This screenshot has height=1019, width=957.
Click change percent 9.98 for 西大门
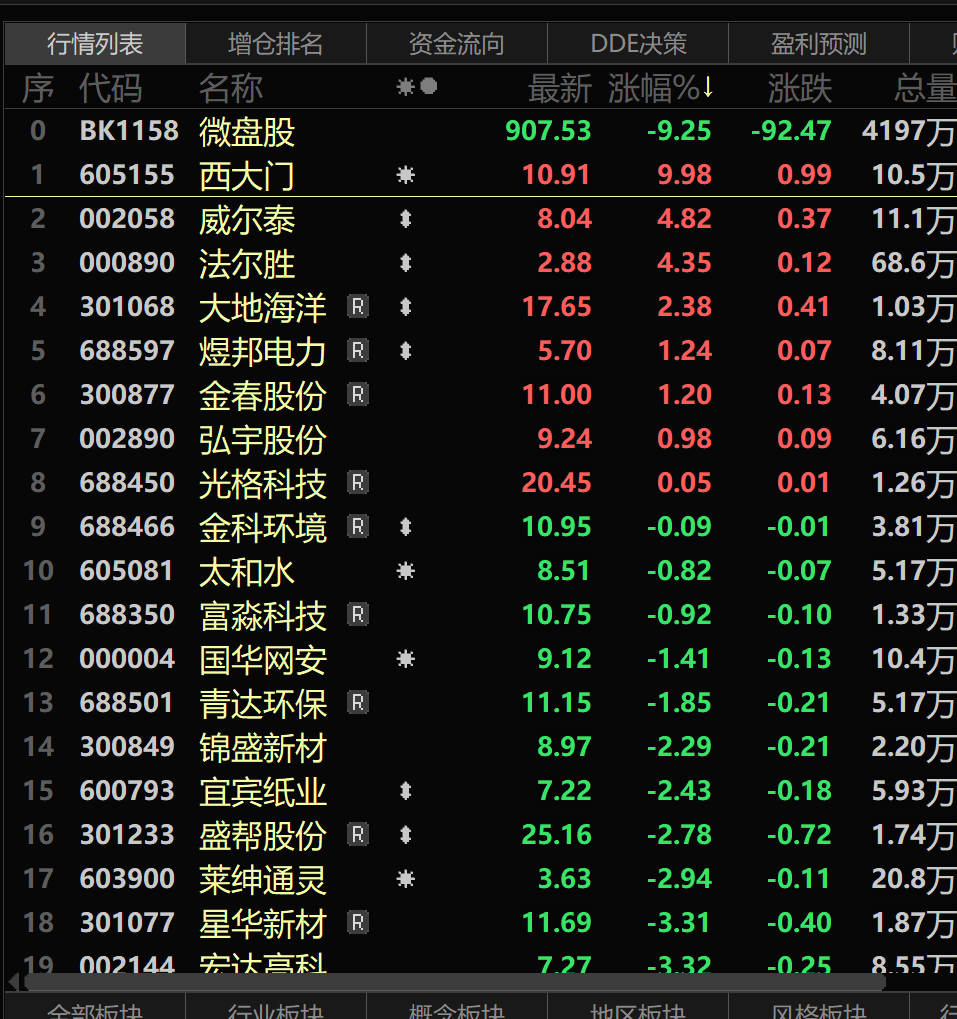[684, 175]
